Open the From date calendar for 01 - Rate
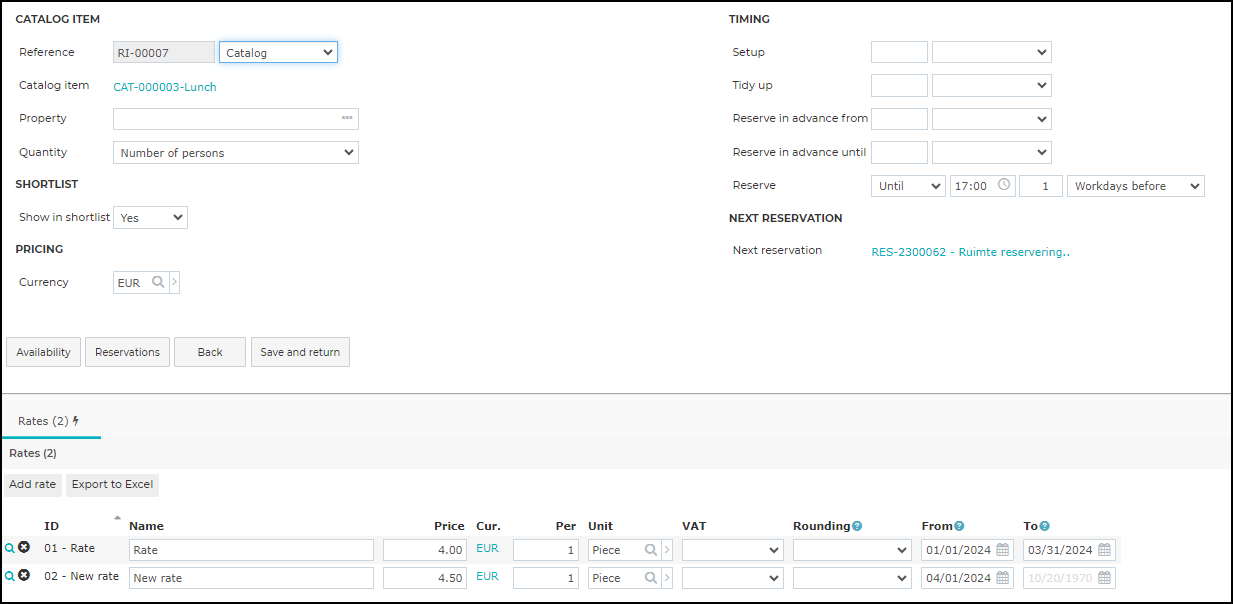This screenshot has width=1233, height=604. coord(1002,550)
